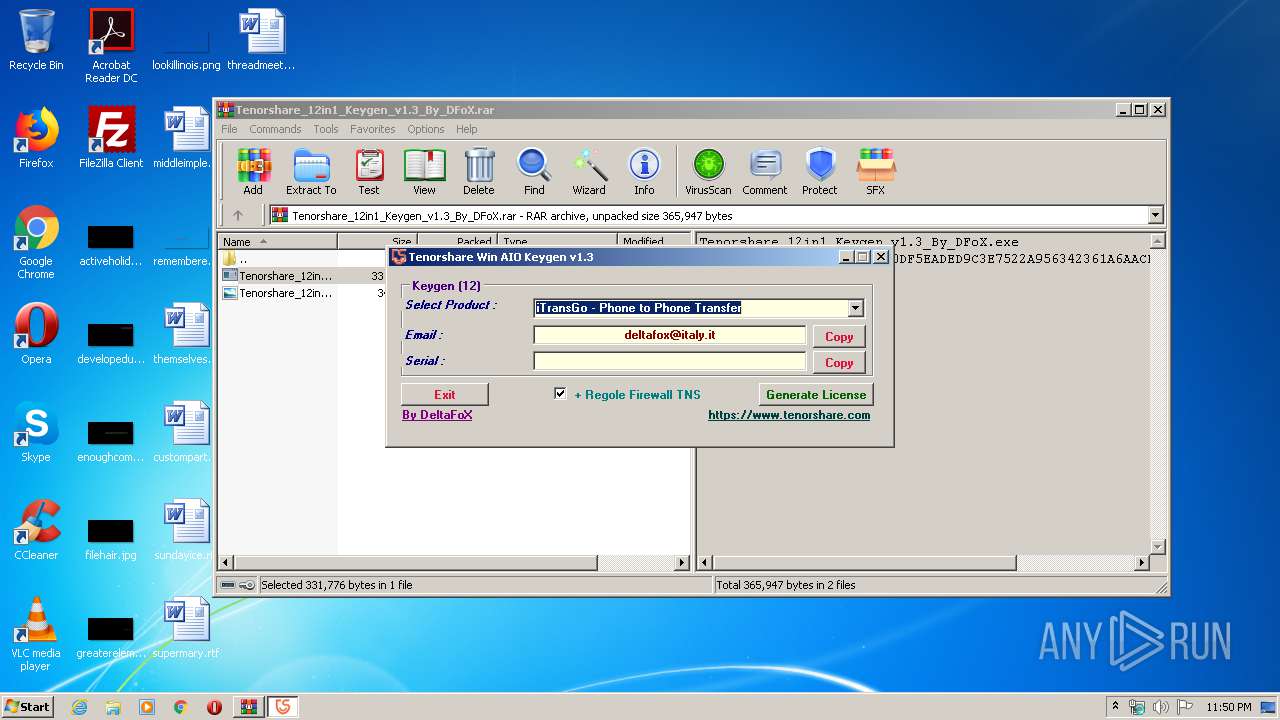The image size is (1280, 720).
Task: Click the Test archive toolbar icon
Action: point(369,172)
